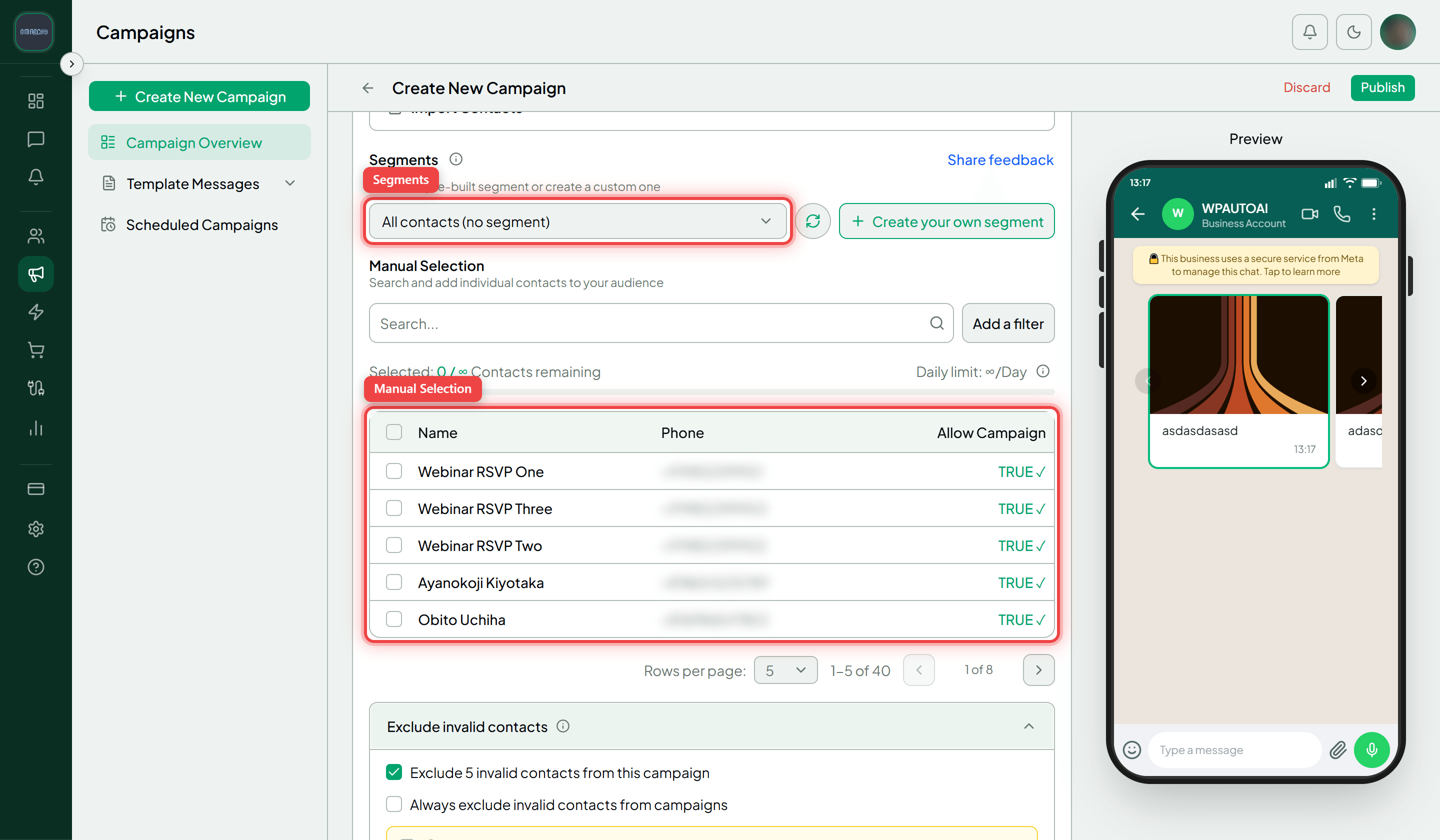The image size is (1440, 840).
Task: Toggle dark mode moon icon
Action: click(x=1353, y=32)
